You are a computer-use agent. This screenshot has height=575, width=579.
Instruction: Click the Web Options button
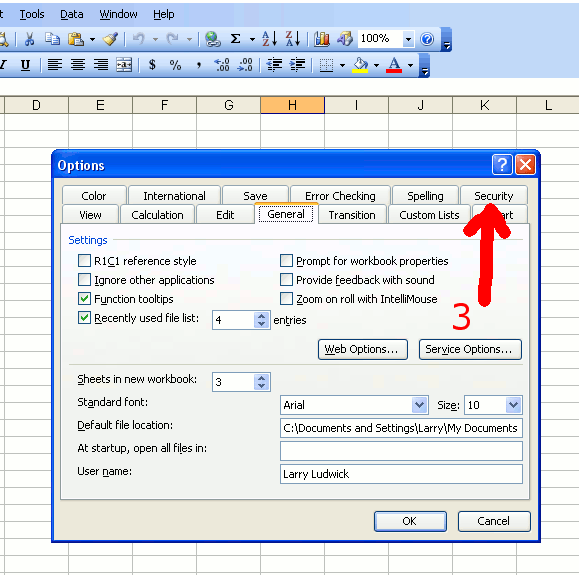pyautogui.click(x=363, y=349)
